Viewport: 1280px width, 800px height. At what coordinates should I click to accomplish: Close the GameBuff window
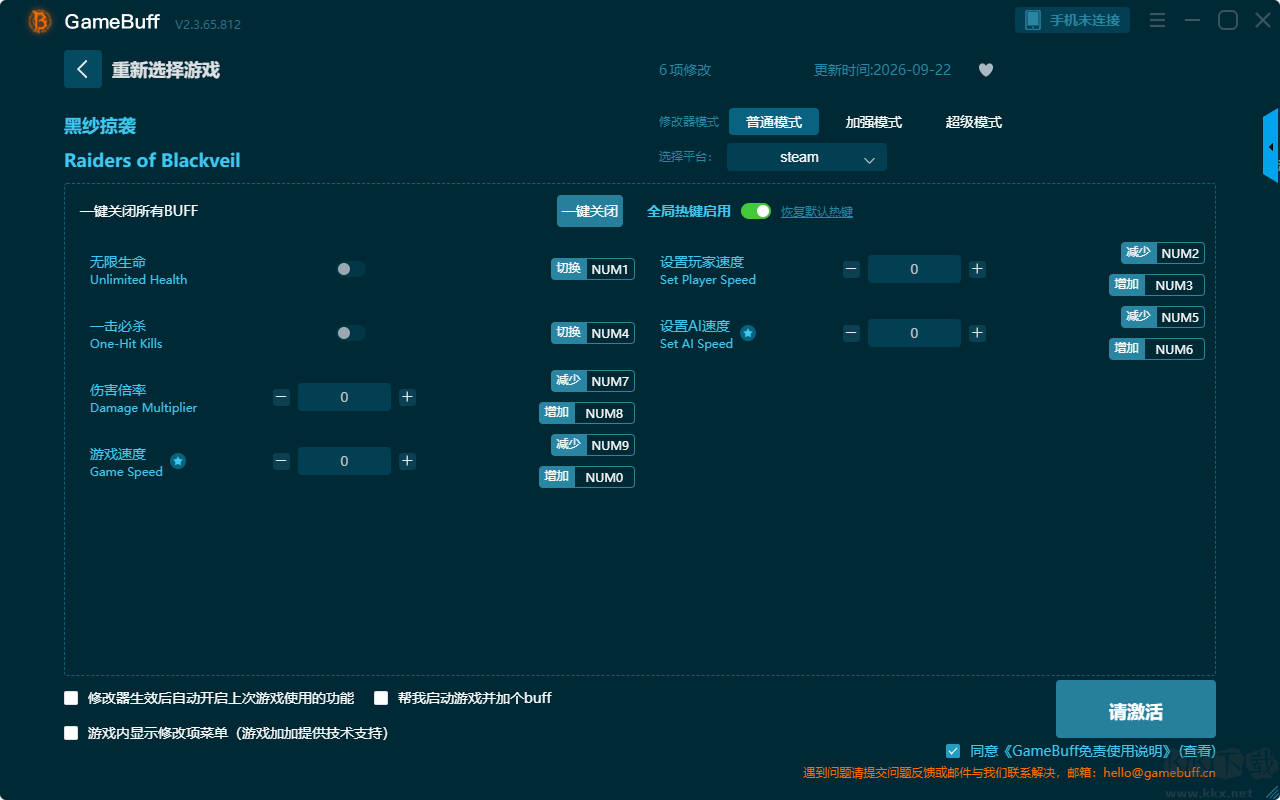1263,21
